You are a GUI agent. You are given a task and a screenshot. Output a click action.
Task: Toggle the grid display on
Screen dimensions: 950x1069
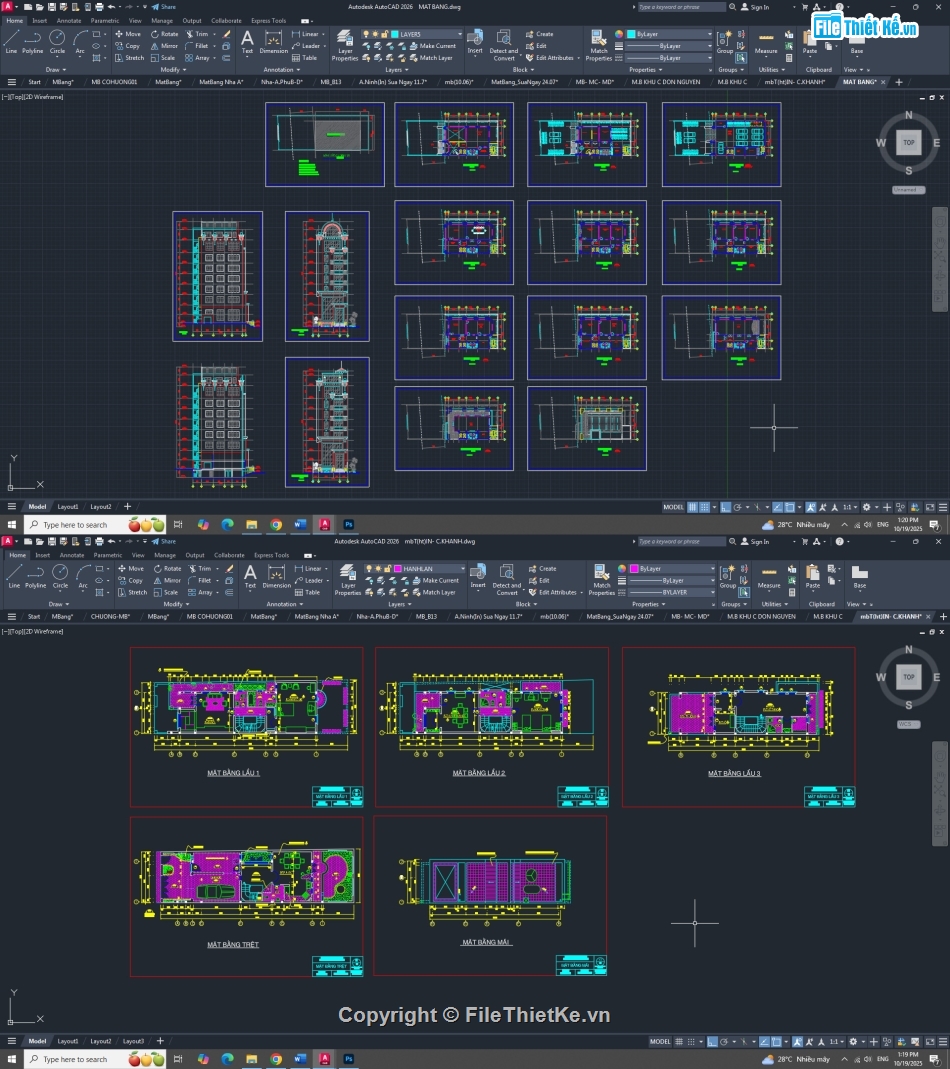tap(694, 507)
